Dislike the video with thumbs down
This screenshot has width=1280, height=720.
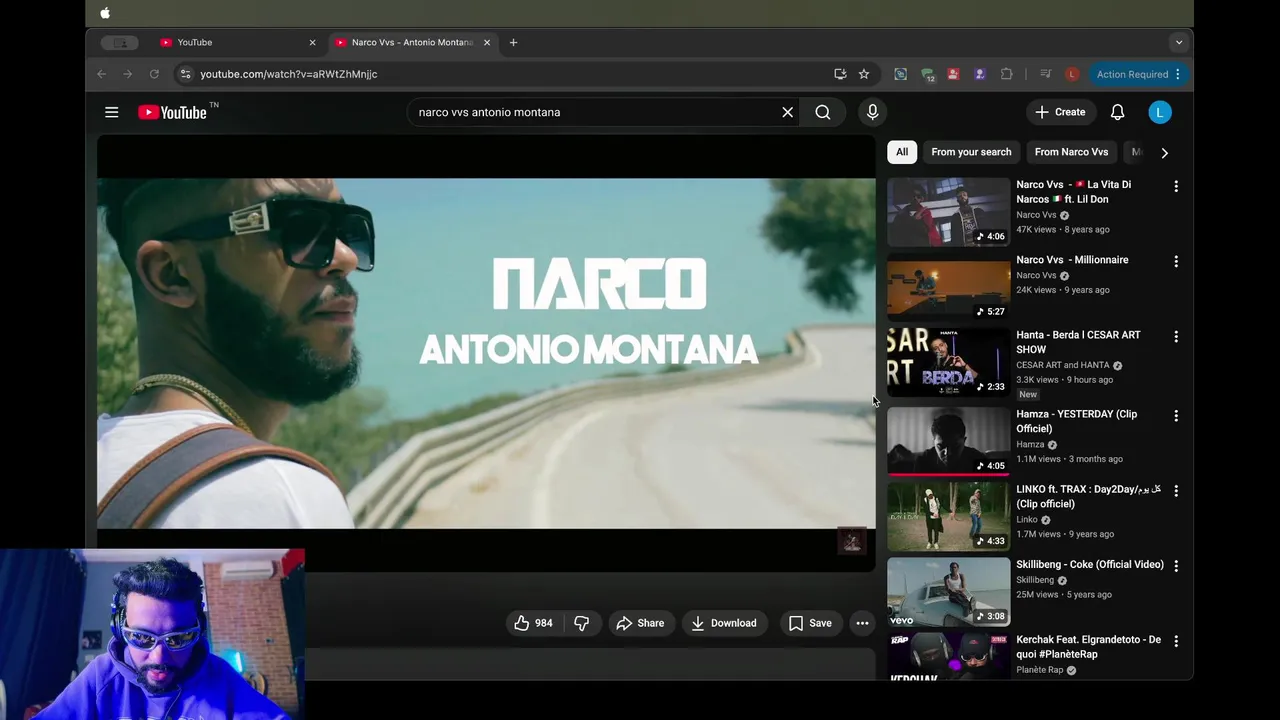point(581,623)
